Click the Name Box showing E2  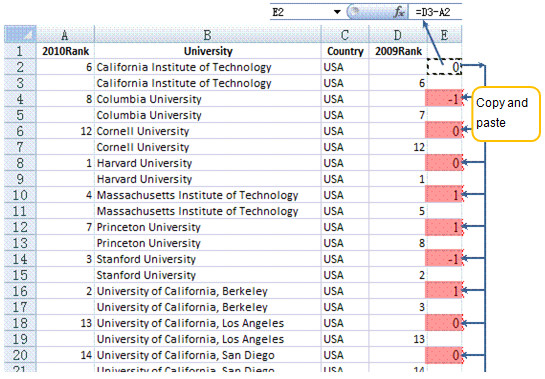coord(301,12)
